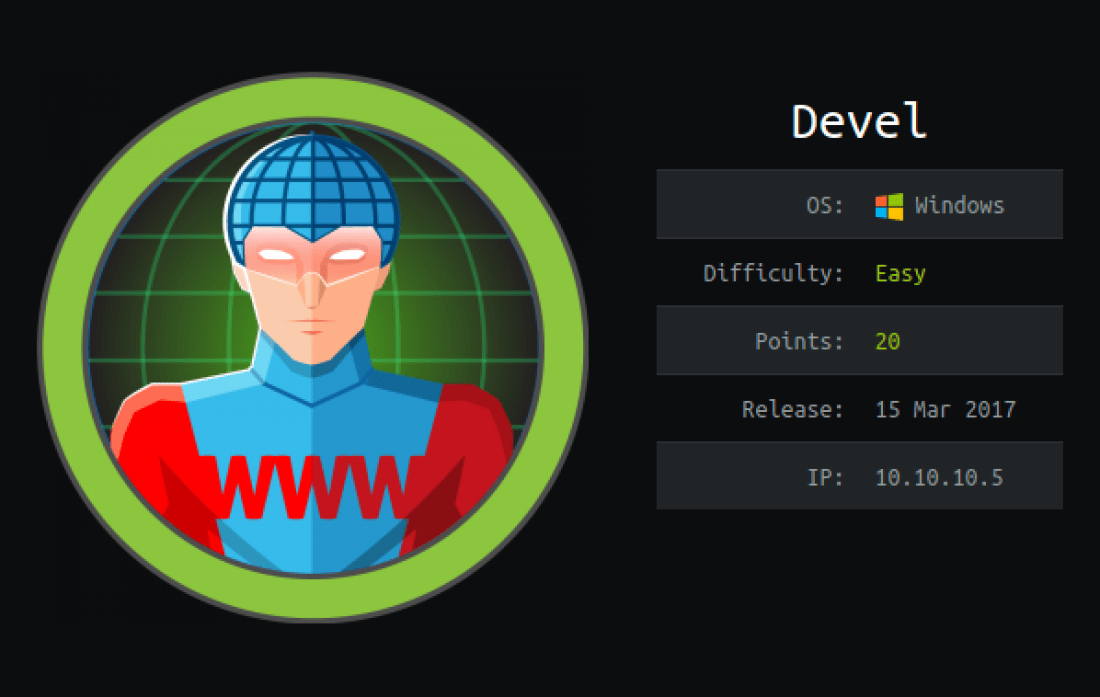Select the 10.10.10.5 IP address
The width and height of the screenshot is (1100, 697).
[x=939, y=478]
